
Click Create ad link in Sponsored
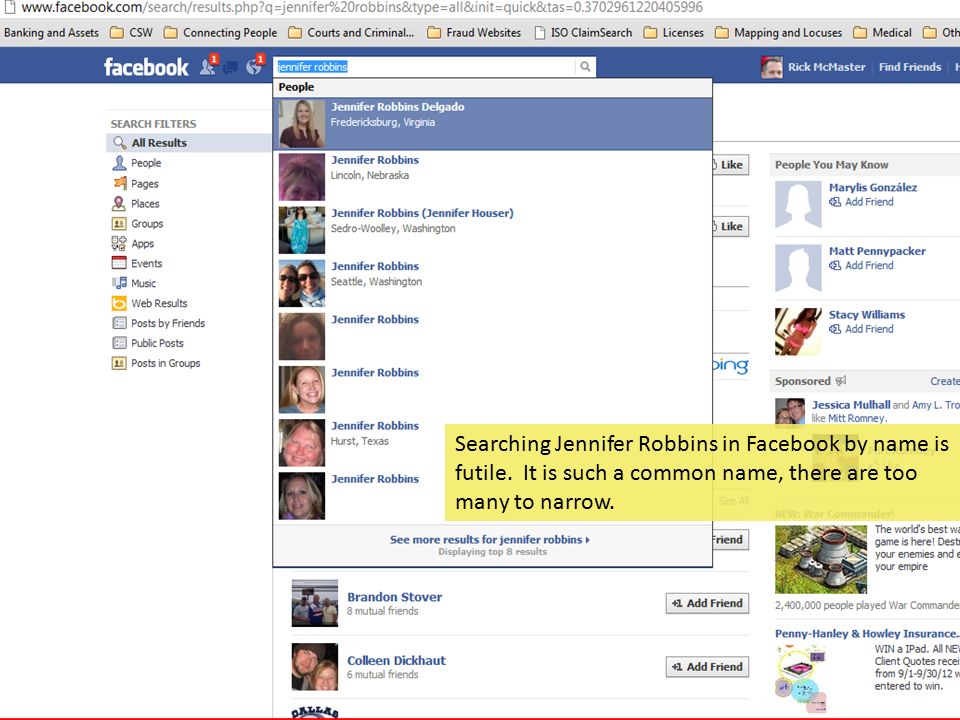point(945,381)
